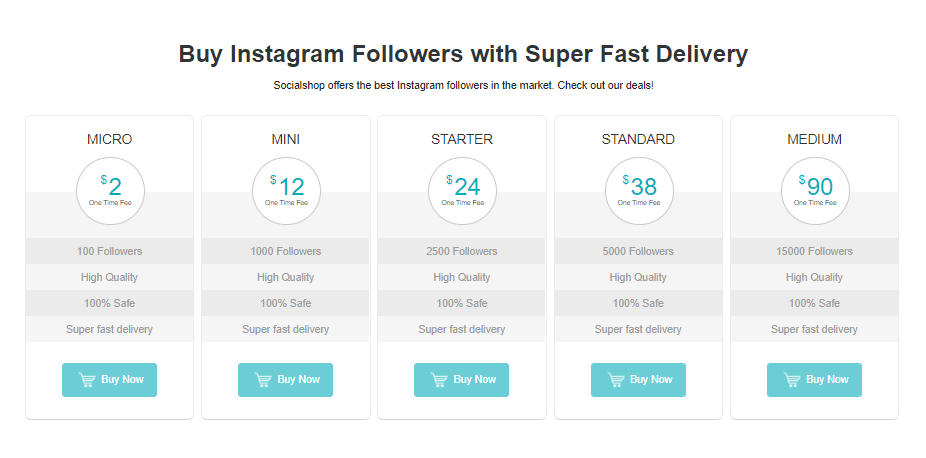Click the cart icon in STANDARD plan button

click(x=616, y=380)
